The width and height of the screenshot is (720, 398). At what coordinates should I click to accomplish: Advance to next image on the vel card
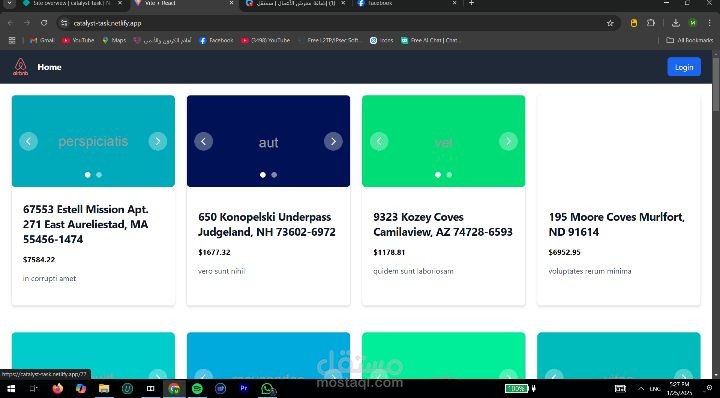[508, 141]
